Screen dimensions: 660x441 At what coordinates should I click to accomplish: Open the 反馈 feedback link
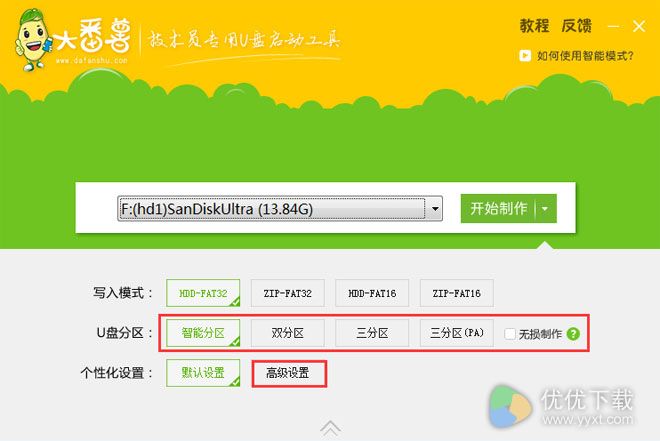tap(576, 26)
